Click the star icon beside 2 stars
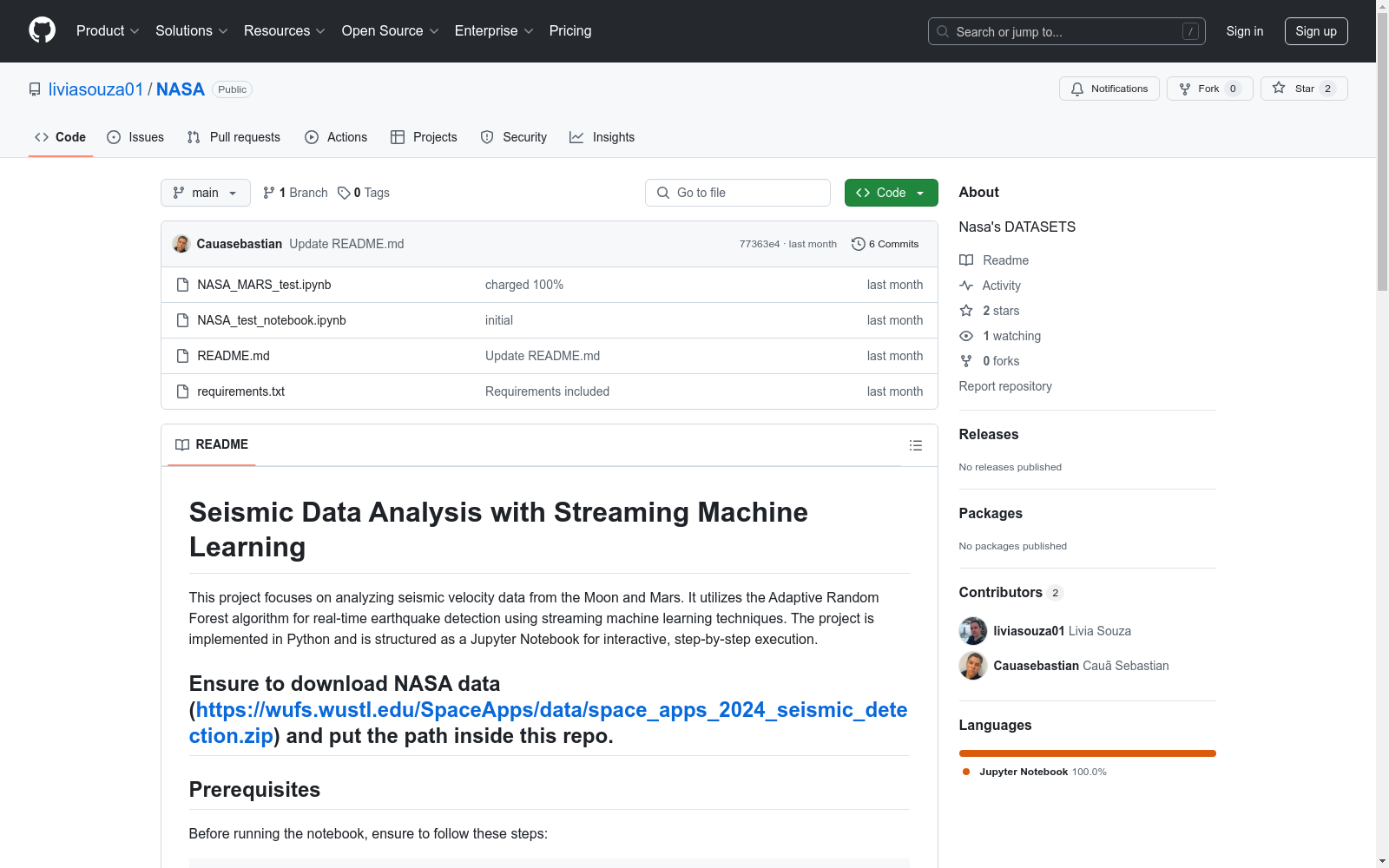The image size is (1389, 868). point(966,311)
